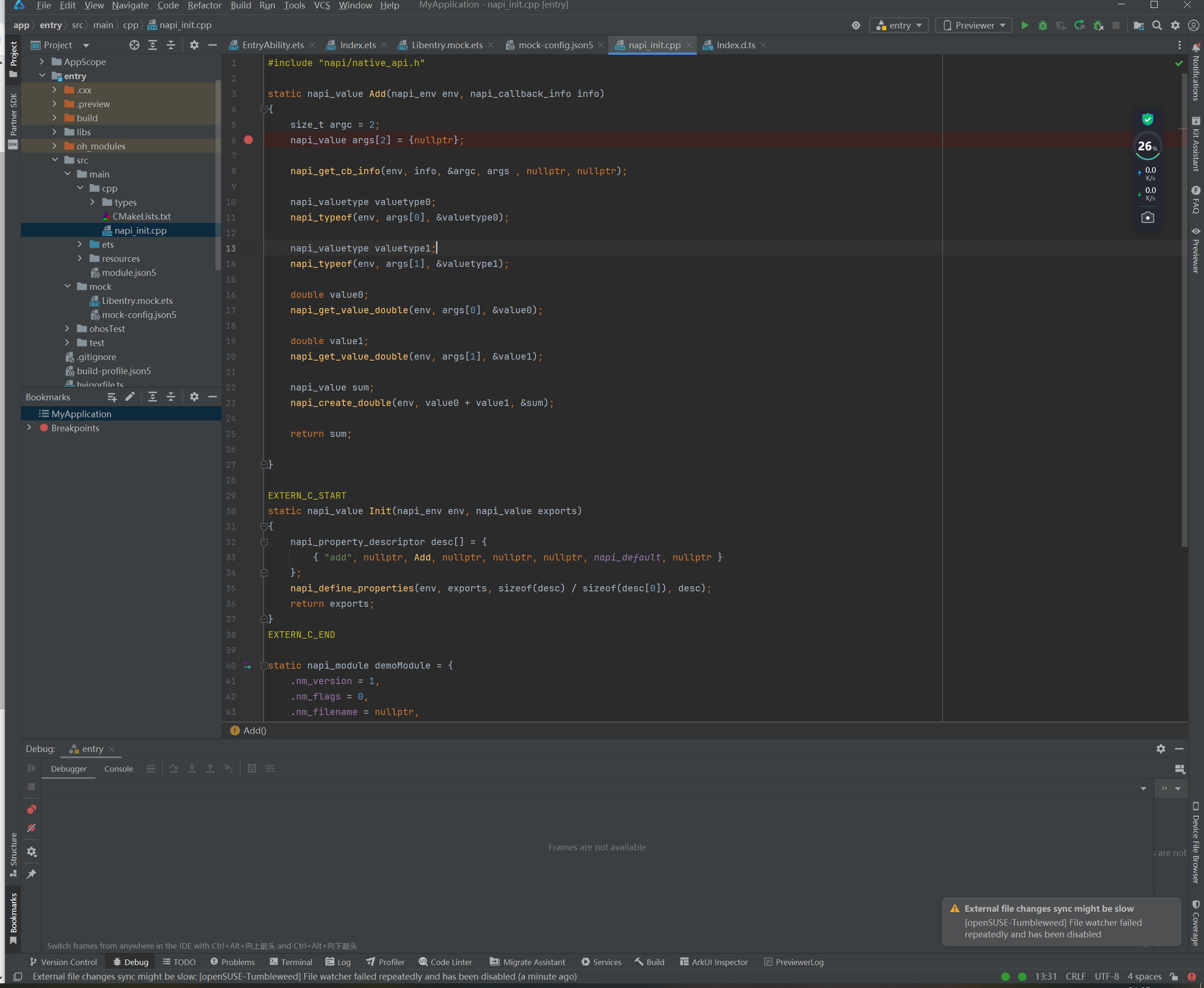Image resolution: width=1204 pixels, height=988 pixels.
Task: Open the Refactor menu
Action: [204, 5]
